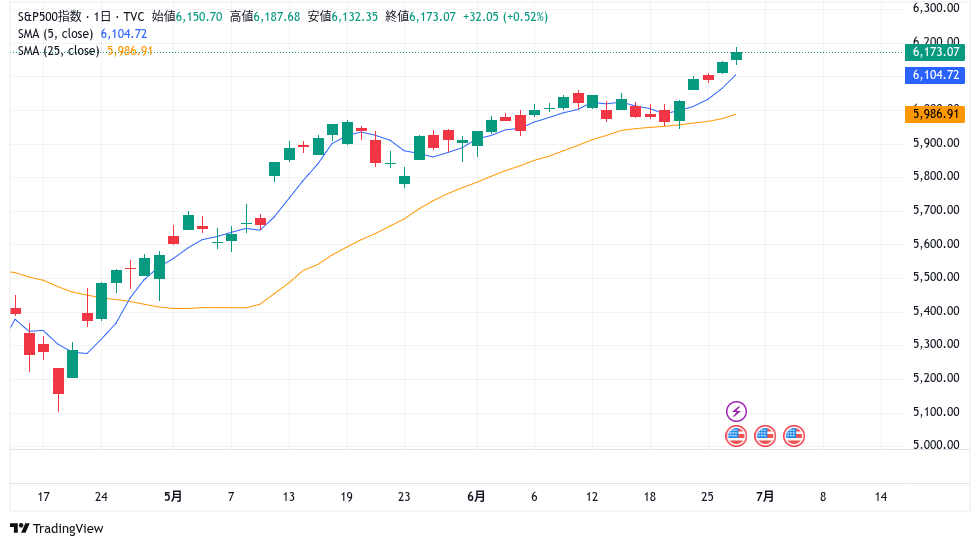980x546 pixels.
Task: Click the 7月 label on time axis
Action: [x=765, y=497]
